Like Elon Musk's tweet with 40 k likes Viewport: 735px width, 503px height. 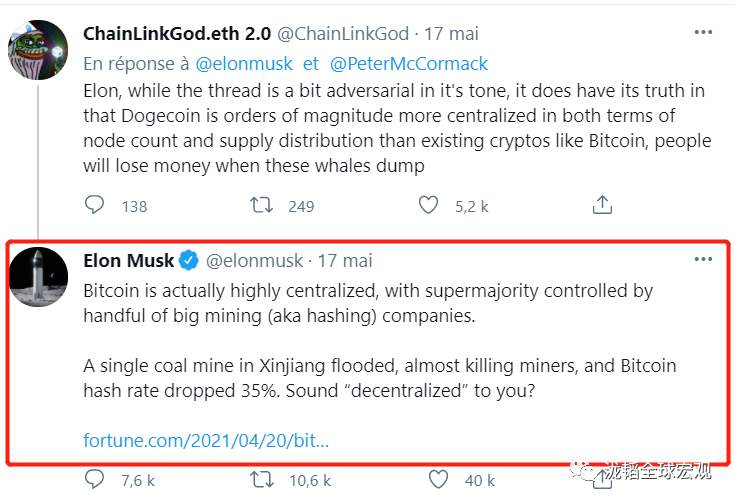[x=438, y=480]
